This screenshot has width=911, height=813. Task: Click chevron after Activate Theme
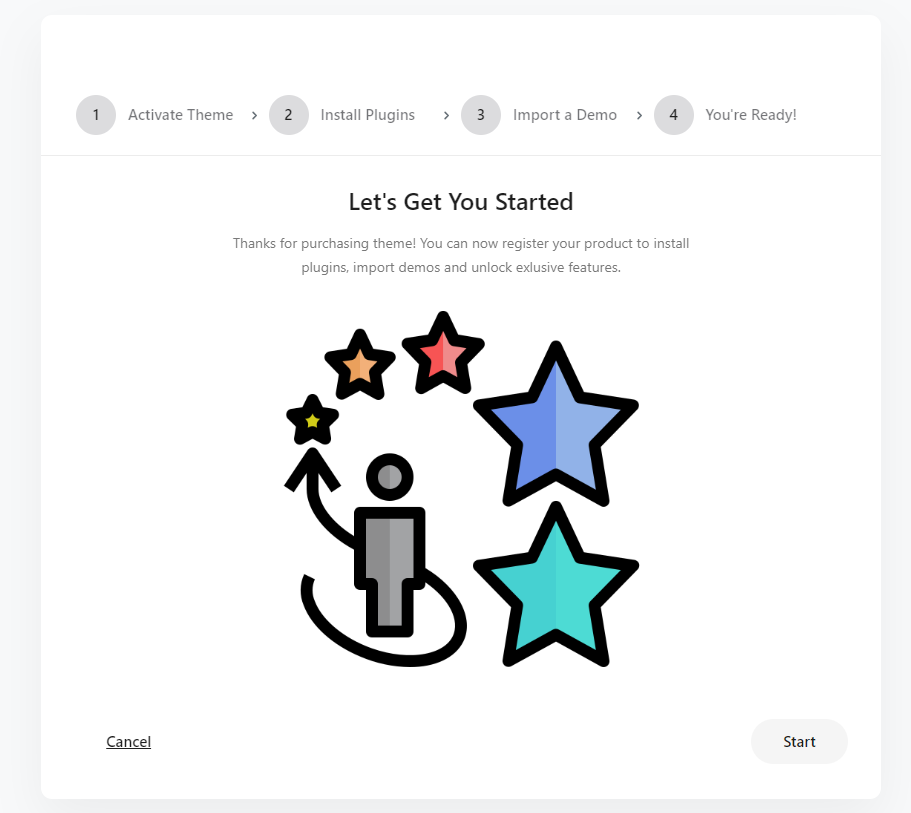(x=254, y=116)
